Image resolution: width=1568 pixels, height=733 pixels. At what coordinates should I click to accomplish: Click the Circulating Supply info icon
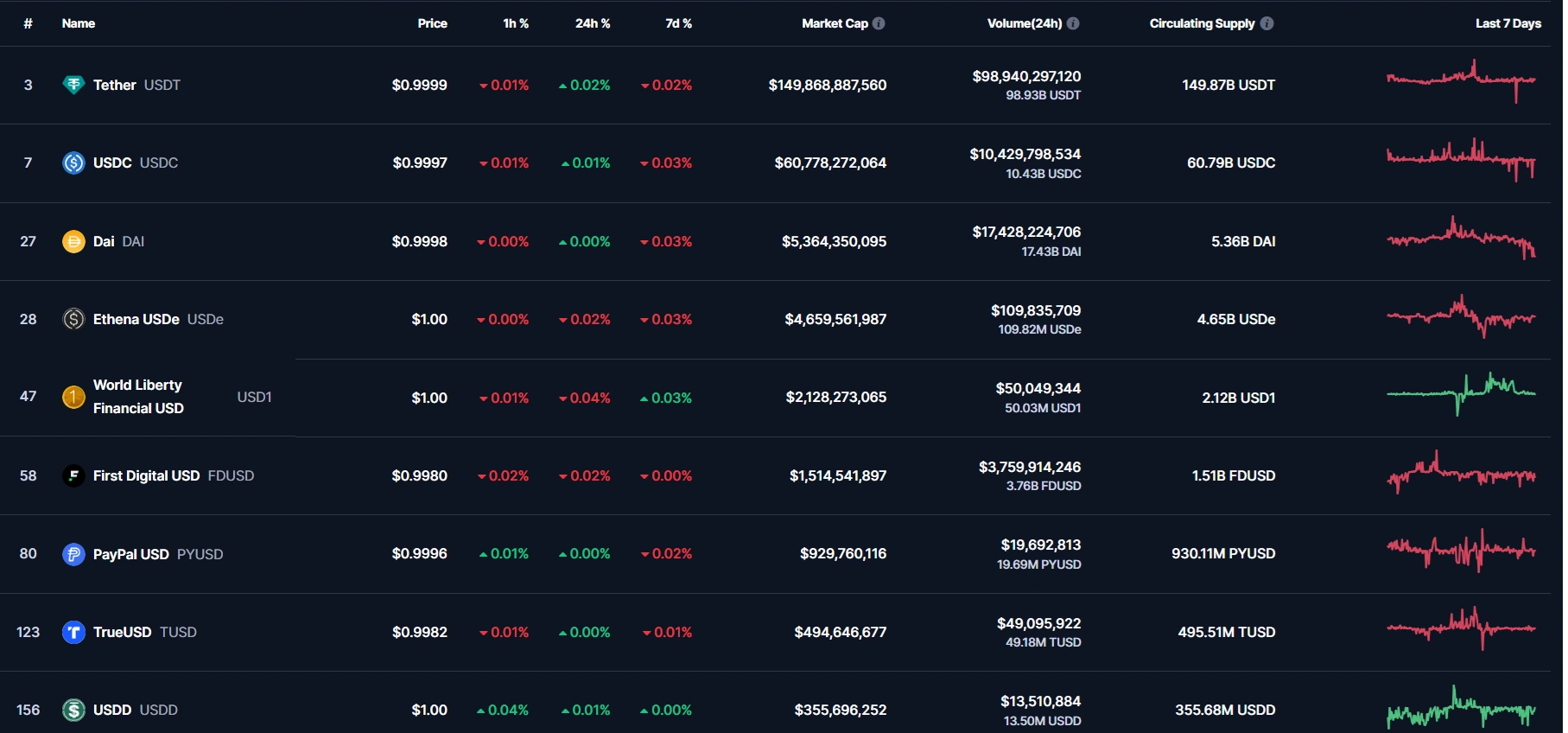1266,23
